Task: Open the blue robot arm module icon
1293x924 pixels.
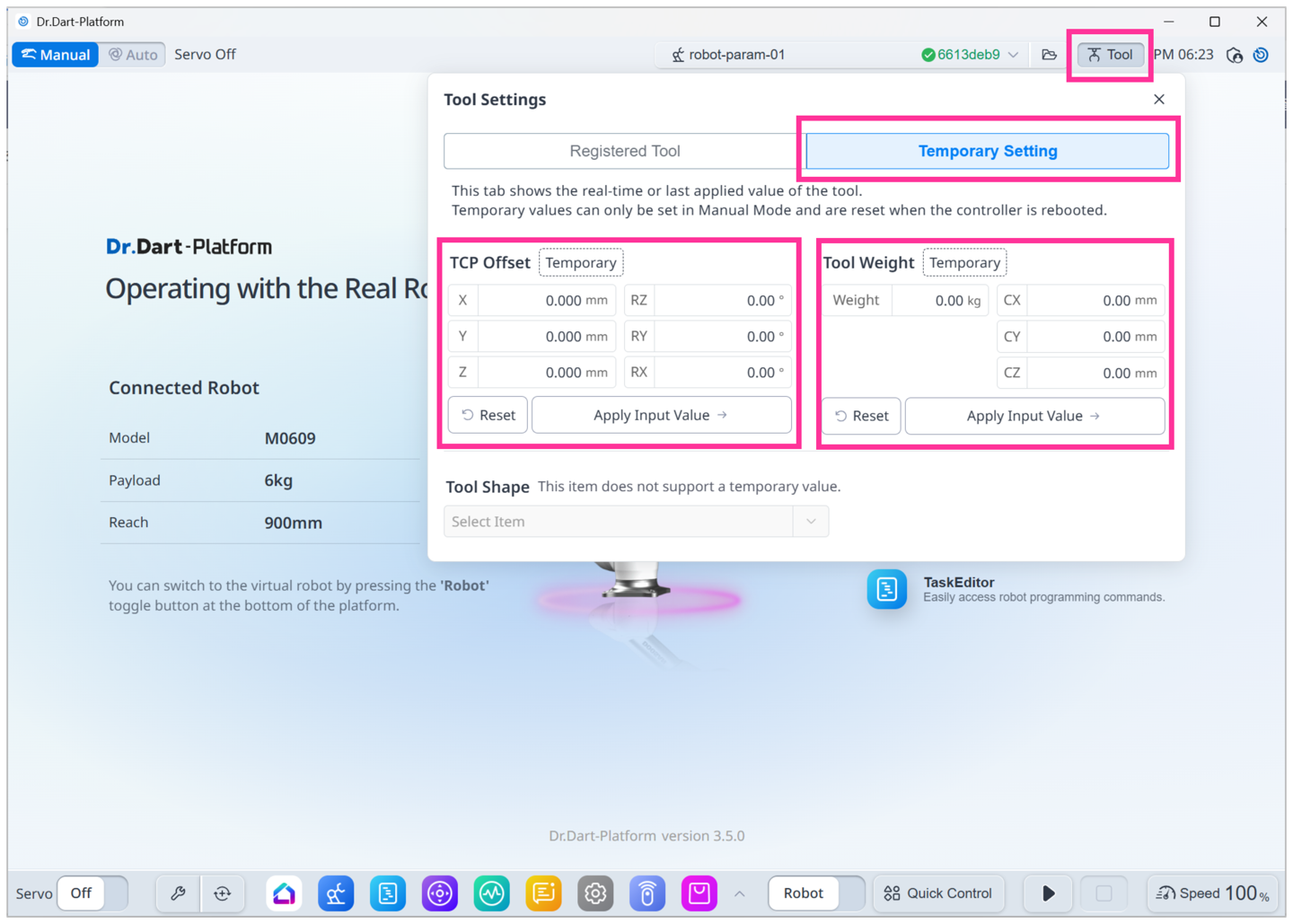Action: click(336, 893)
